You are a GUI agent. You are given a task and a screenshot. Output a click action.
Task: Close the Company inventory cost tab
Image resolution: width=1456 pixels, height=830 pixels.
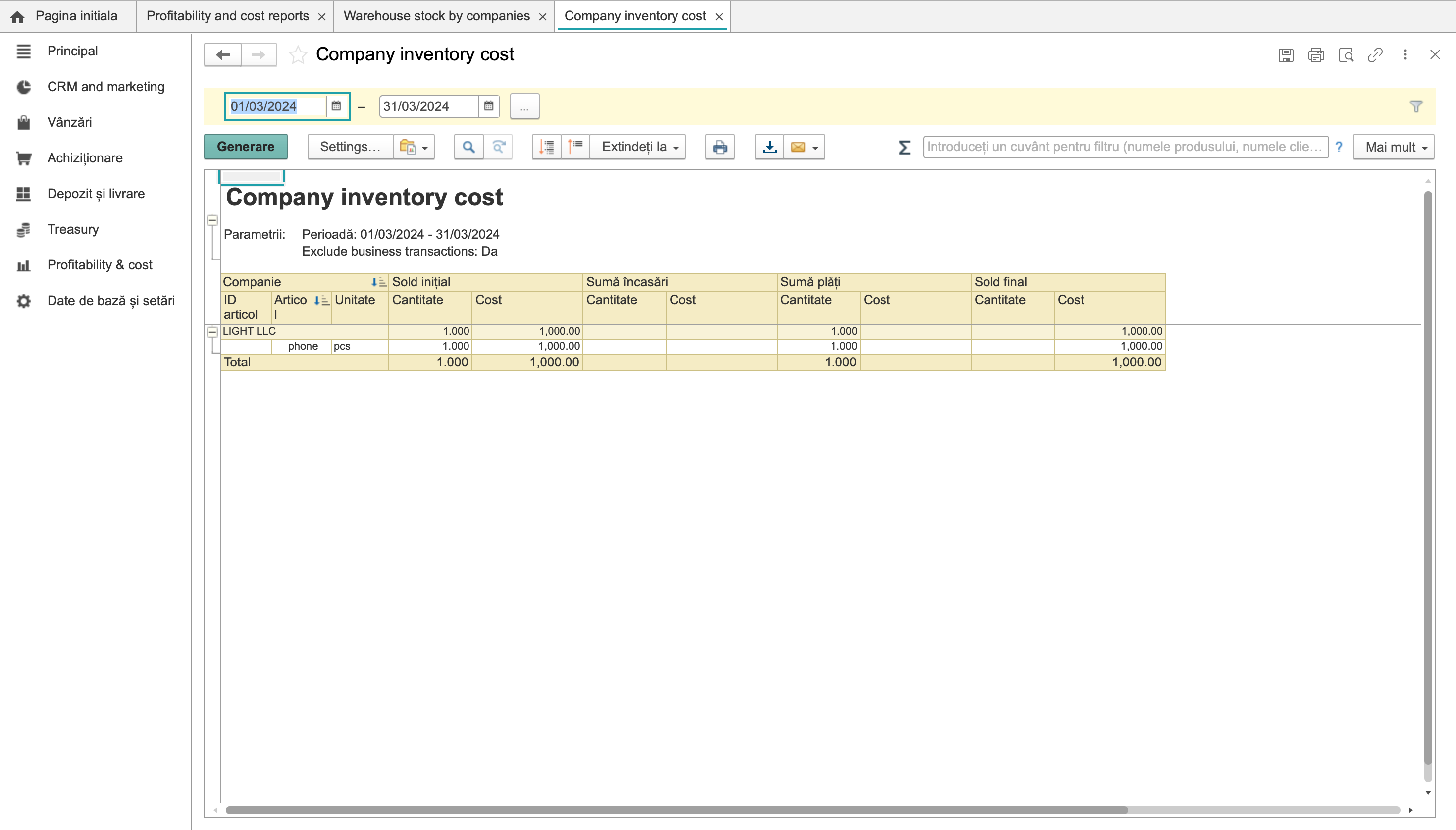[719, 16]
